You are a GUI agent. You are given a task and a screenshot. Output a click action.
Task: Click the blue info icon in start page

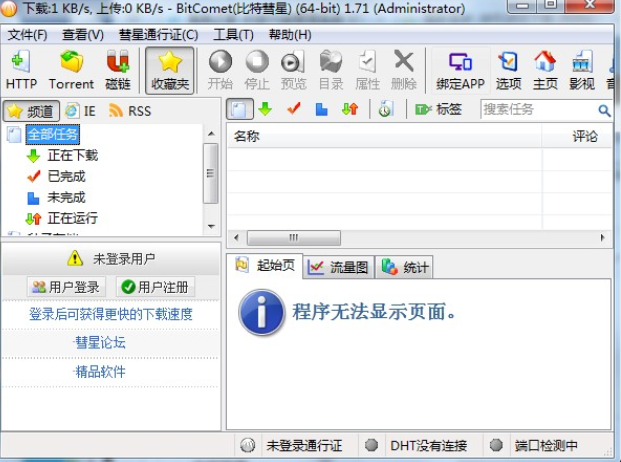point(261,312)
